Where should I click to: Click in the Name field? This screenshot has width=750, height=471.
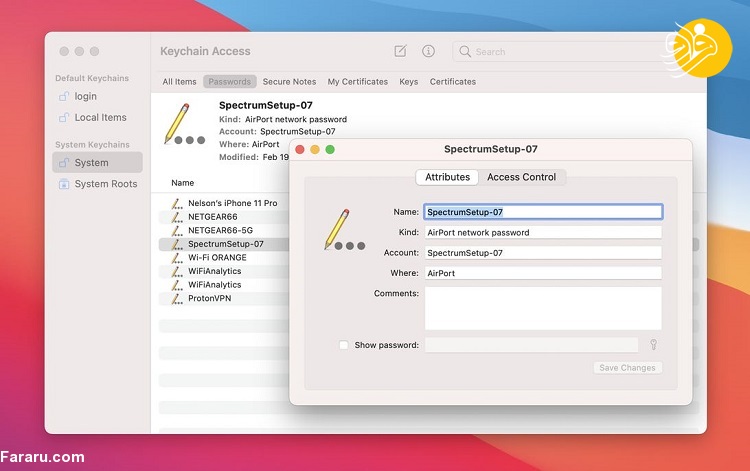tap(543, 212)
